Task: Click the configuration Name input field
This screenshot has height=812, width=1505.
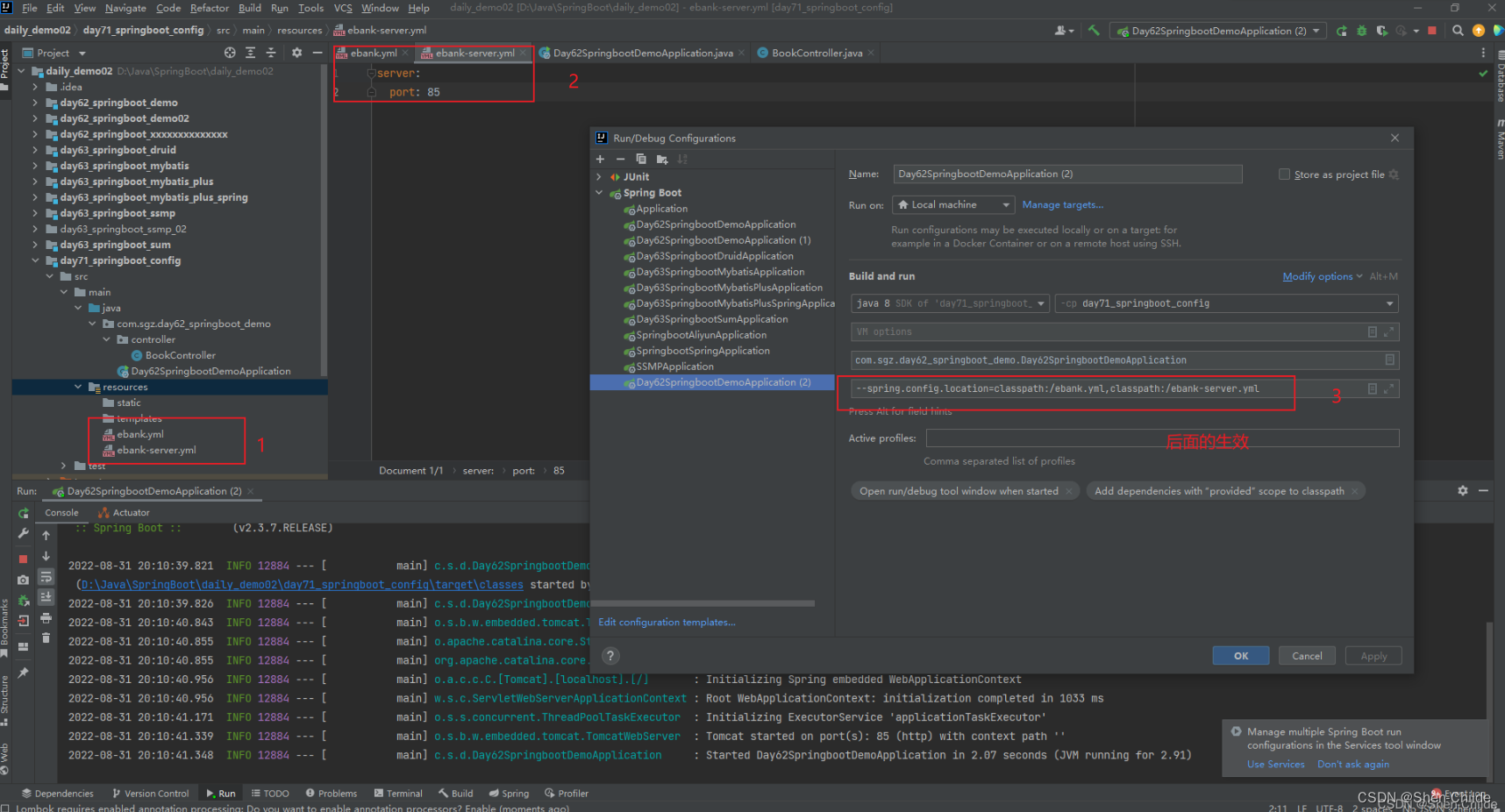Action: (1067, 175)
